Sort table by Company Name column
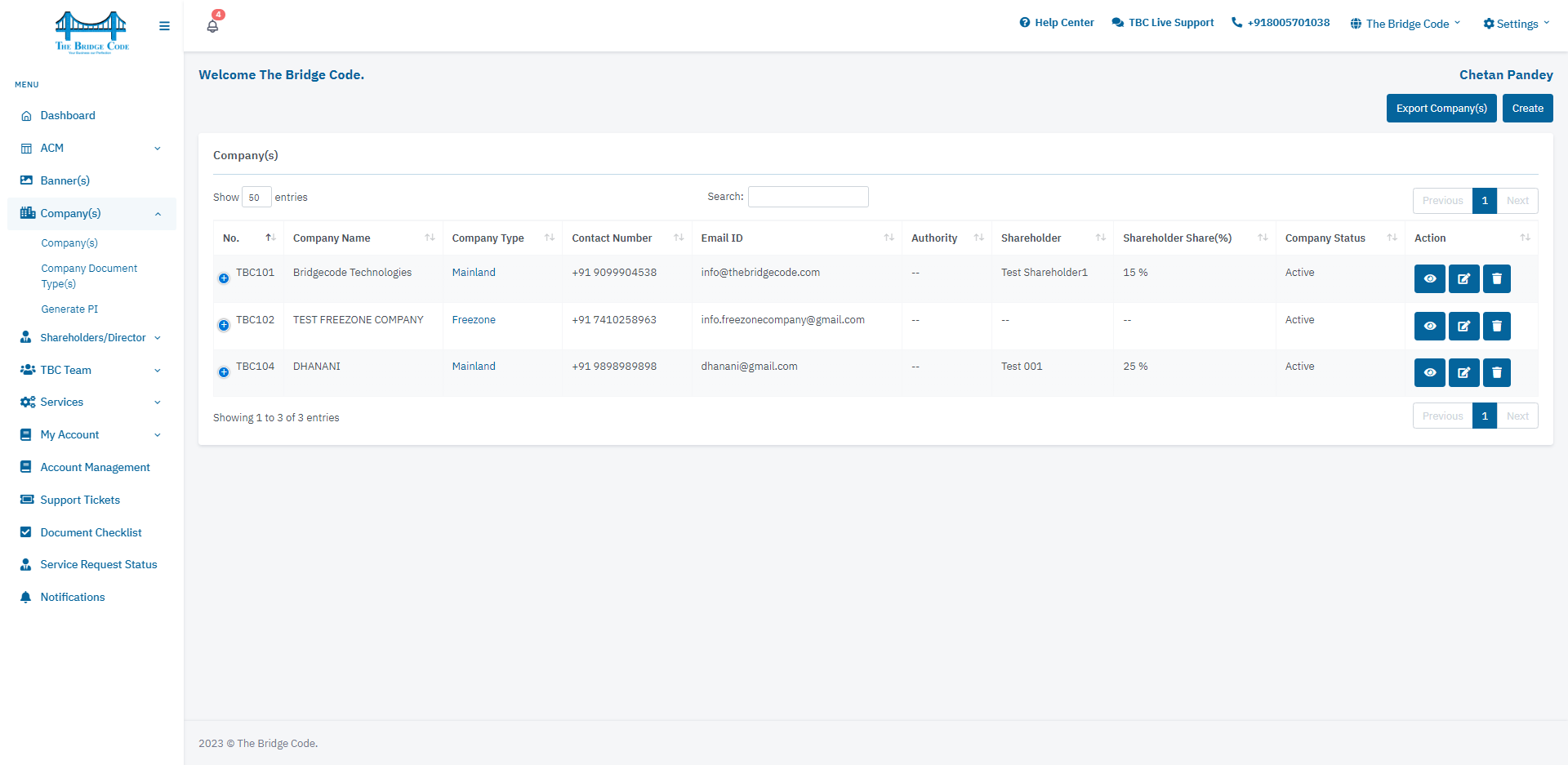 tap(363, 238)
